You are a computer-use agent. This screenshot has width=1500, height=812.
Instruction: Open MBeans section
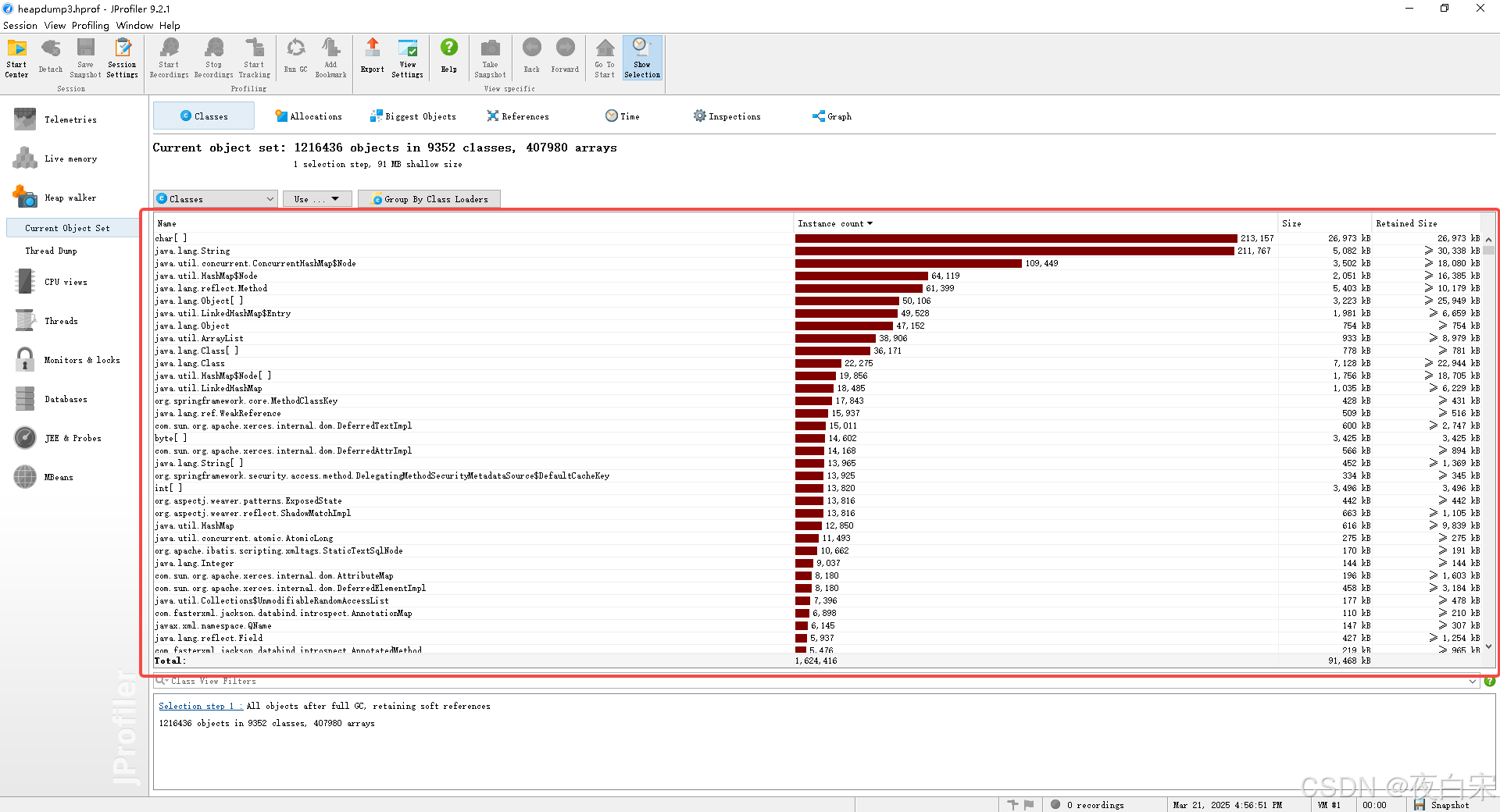click(59, 477)
